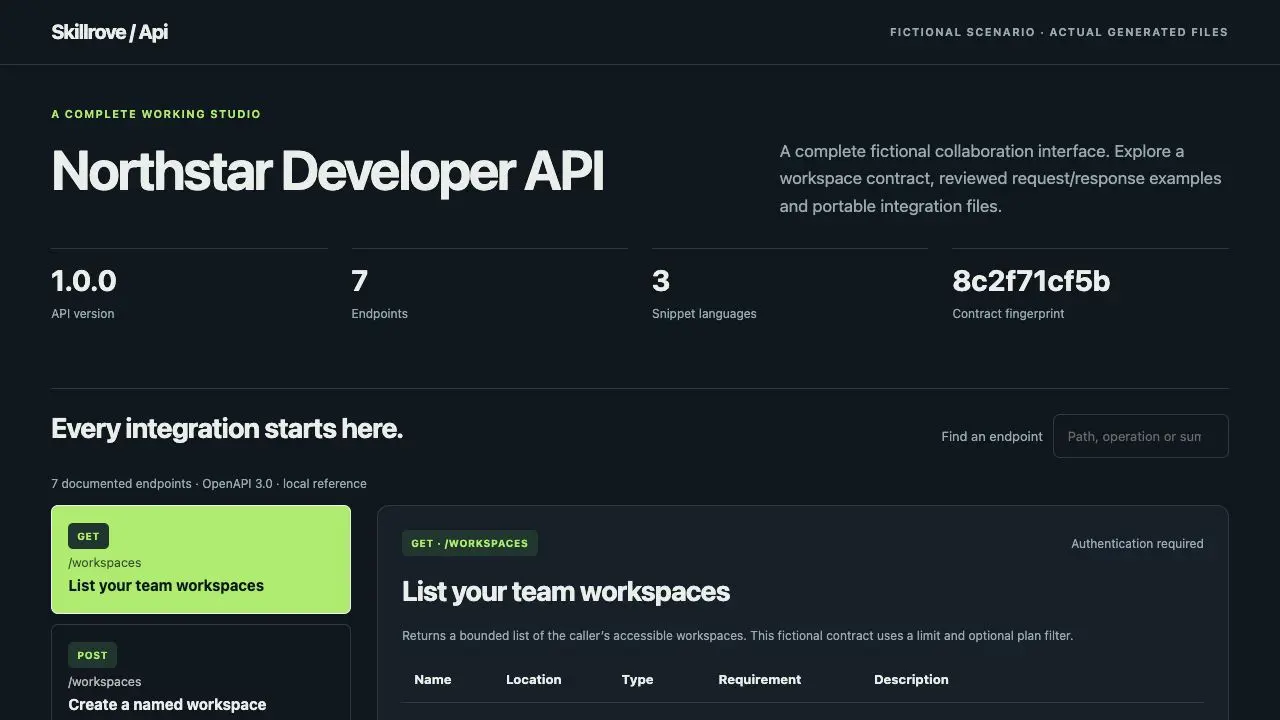The height and width of the screenshot is (720, 1280).
Task: Click the Northstar Developer API heading
Action: click(x=328, y=171)
